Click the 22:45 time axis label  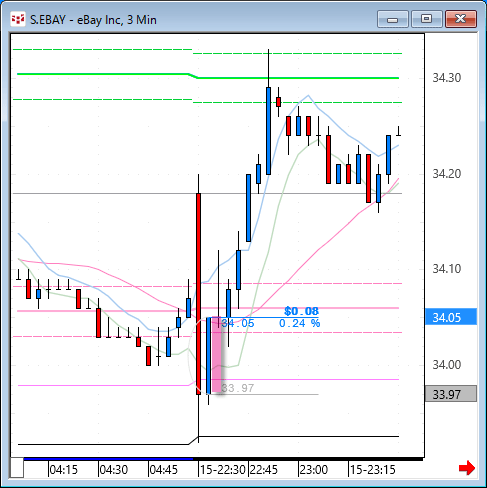pyautogui.click(x=263, y=470)
